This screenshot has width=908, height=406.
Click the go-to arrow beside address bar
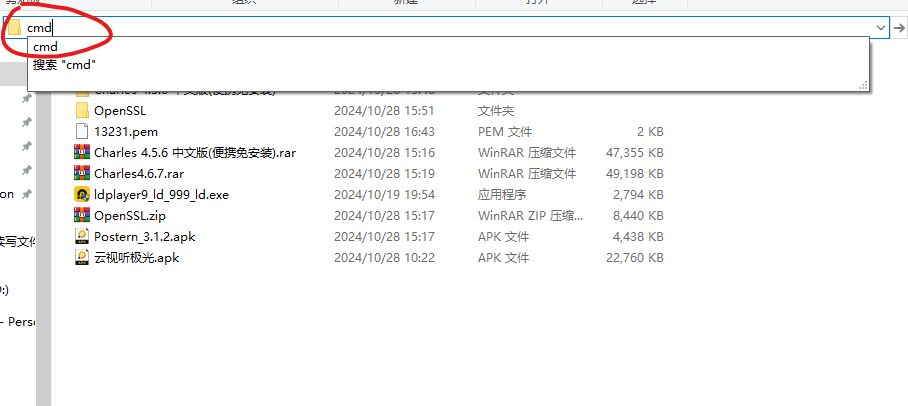tap(899, 28)
